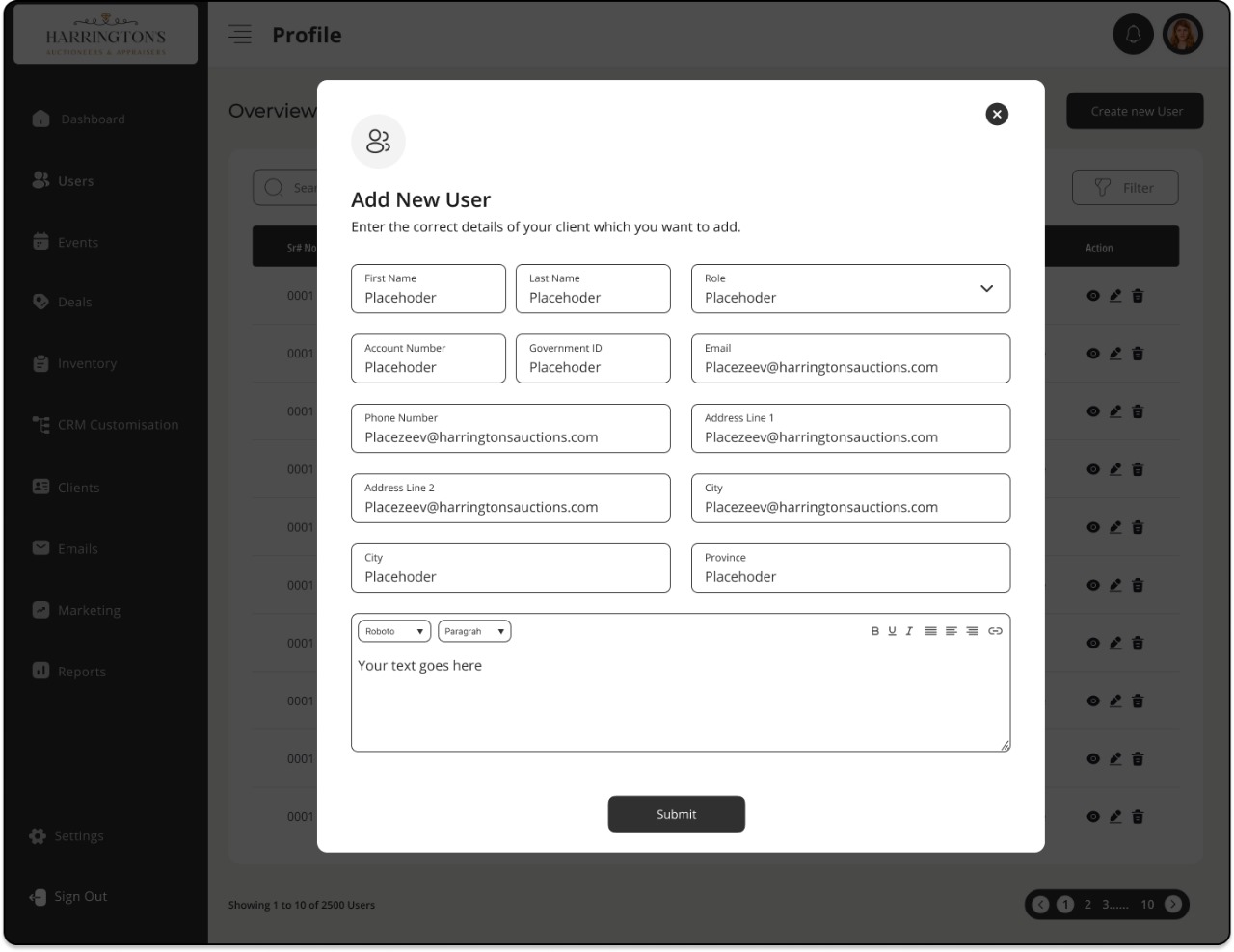Justify text with the first alignment icon
Image resolution: width=1234 pixels, height=952 pixels.
[930, 631]
